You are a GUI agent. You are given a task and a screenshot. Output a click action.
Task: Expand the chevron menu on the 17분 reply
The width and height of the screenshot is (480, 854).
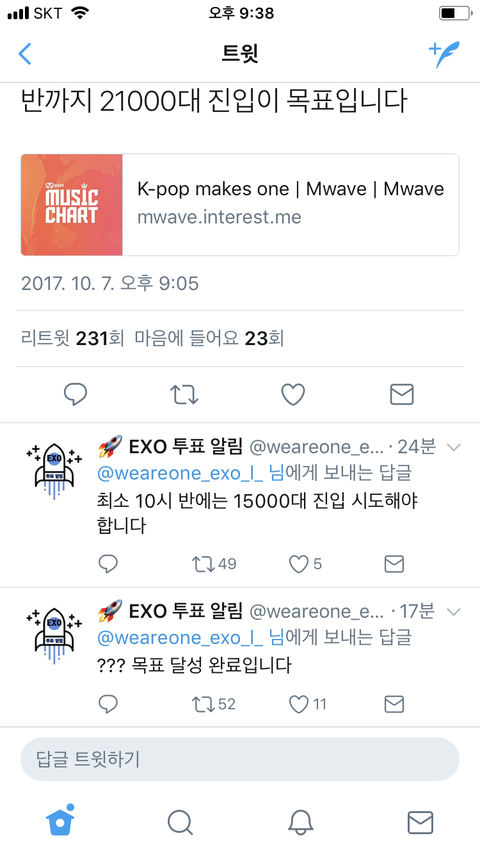[x=453, y=612]
